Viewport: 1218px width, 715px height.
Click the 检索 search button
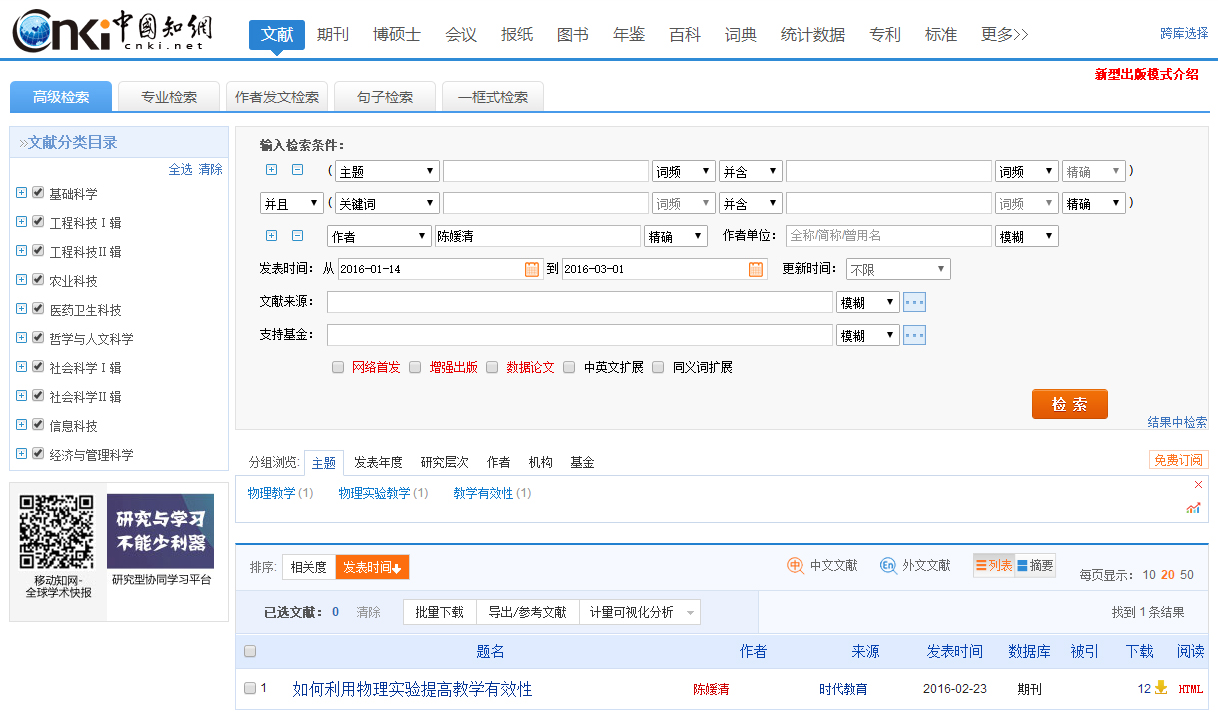click(1069, 404)
